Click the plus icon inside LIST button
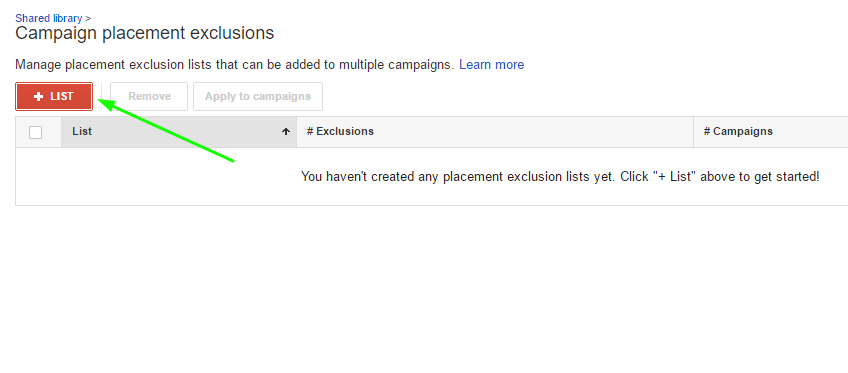848x373 pixels. pyautogui.click(x=38, y=97)
